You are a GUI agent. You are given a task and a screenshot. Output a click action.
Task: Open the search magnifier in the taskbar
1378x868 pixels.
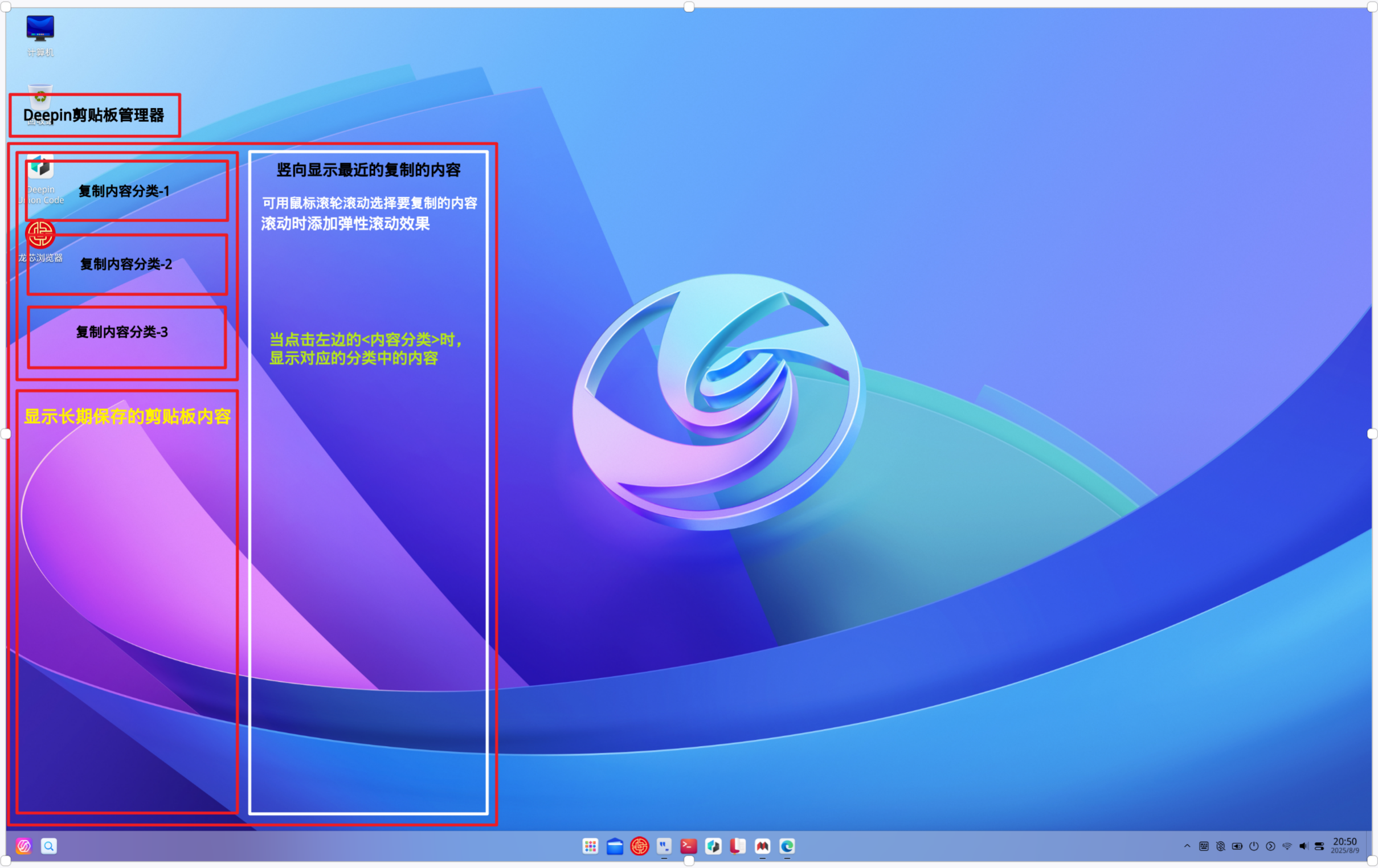click(48, 846)
